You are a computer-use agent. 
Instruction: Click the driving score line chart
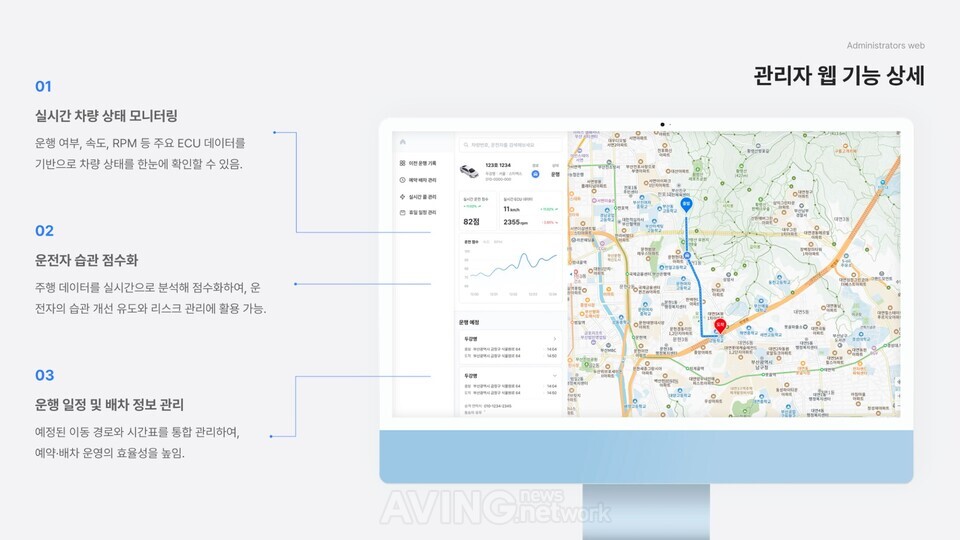click(x=511, y=268)
